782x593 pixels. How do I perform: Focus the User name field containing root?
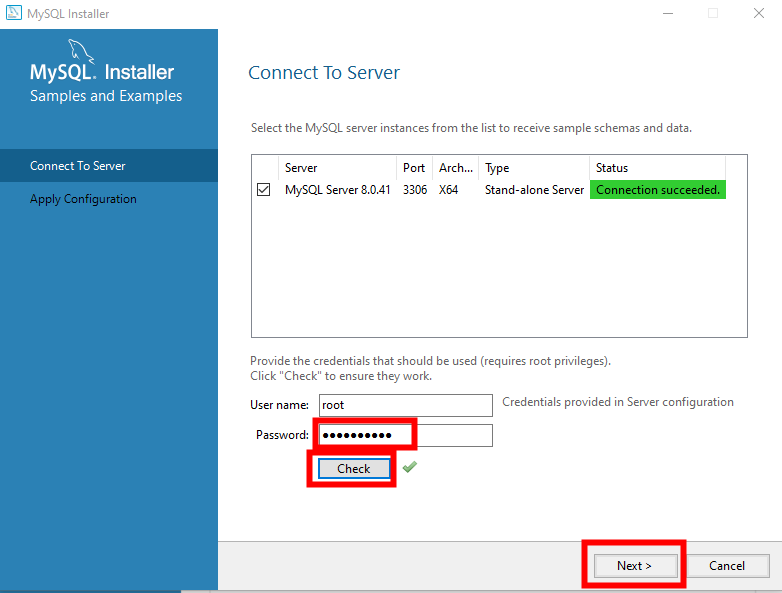pyautogui.click(x=405, y=405)
